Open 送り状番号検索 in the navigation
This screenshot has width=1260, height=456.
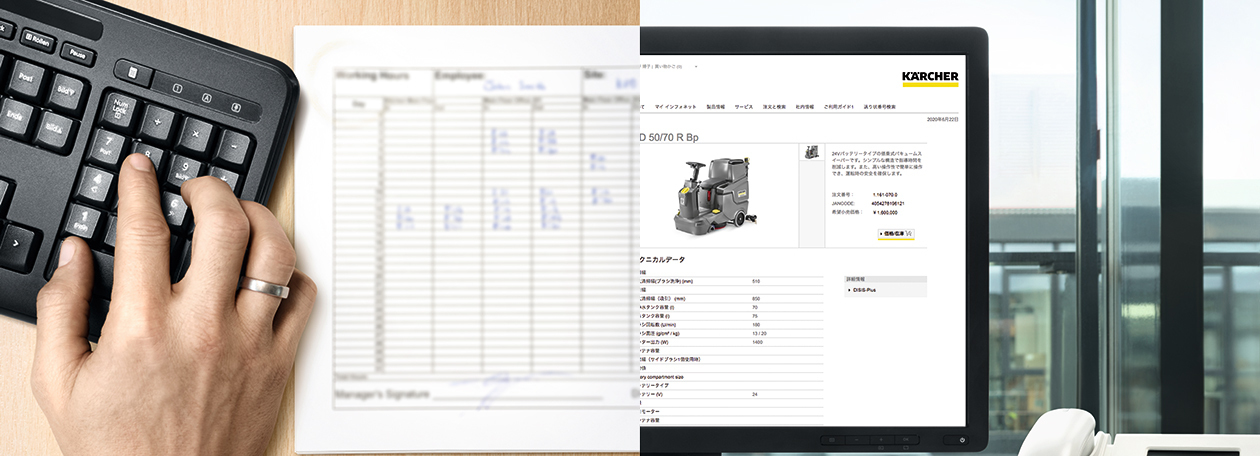pyautogui.click(x=880, y=106)
